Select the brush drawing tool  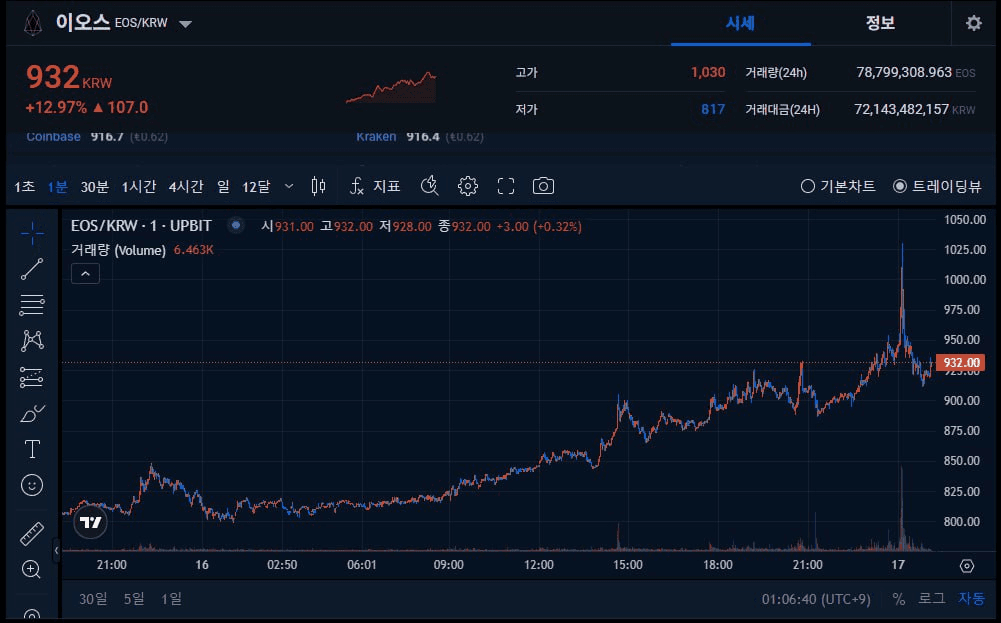(x=32, y=414)
